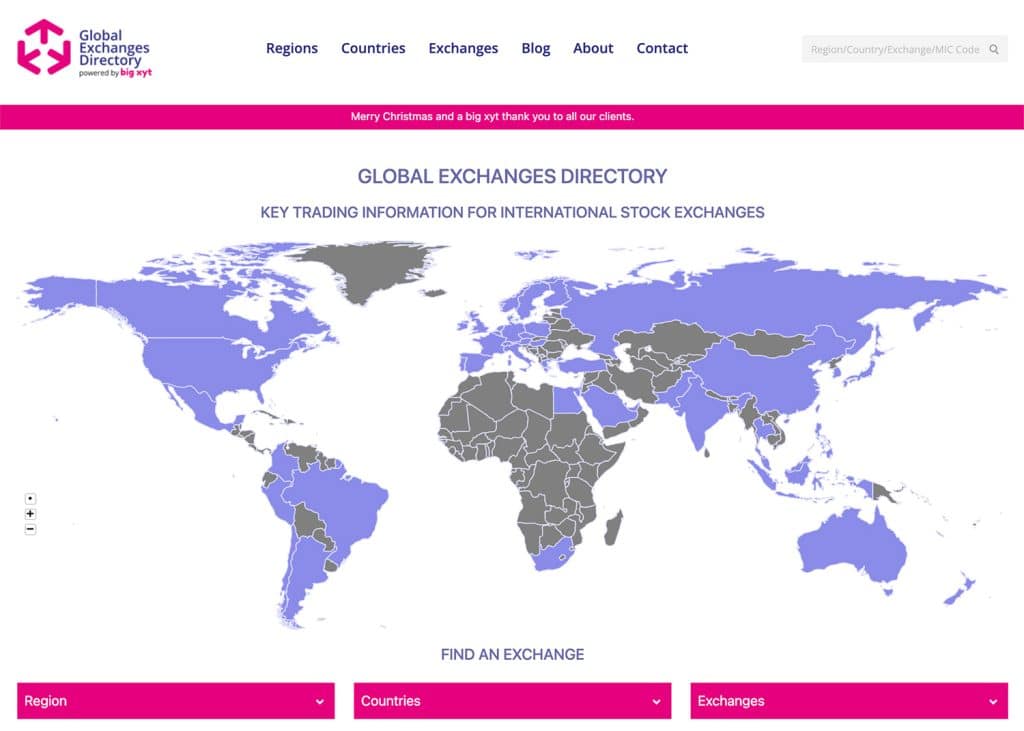
Task: Click Australia on the world map
Action: [x=850, y=550]
